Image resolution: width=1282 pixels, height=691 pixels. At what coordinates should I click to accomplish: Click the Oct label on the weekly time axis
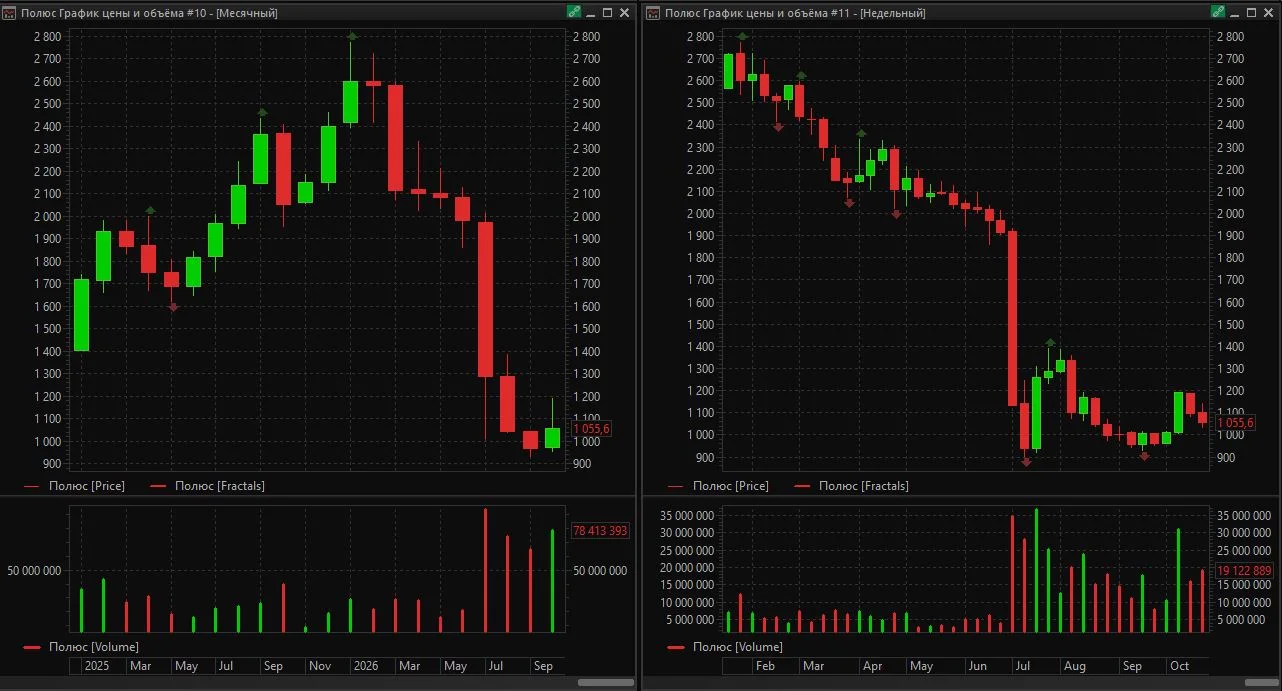point(1179,666)
